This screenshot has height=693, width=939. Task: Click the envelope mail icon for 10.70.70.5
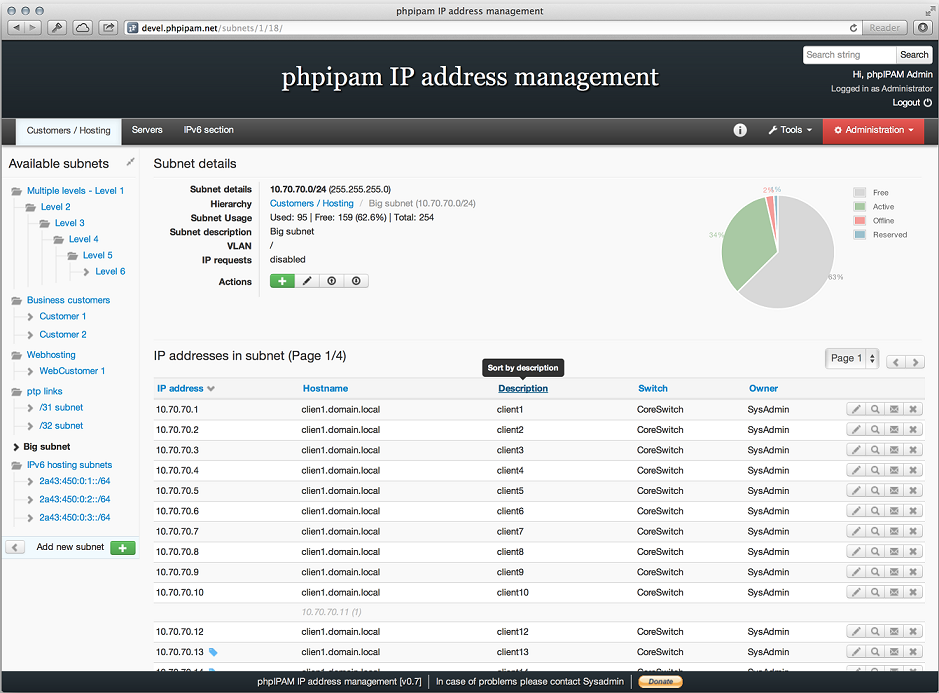[x=894, y=491]
